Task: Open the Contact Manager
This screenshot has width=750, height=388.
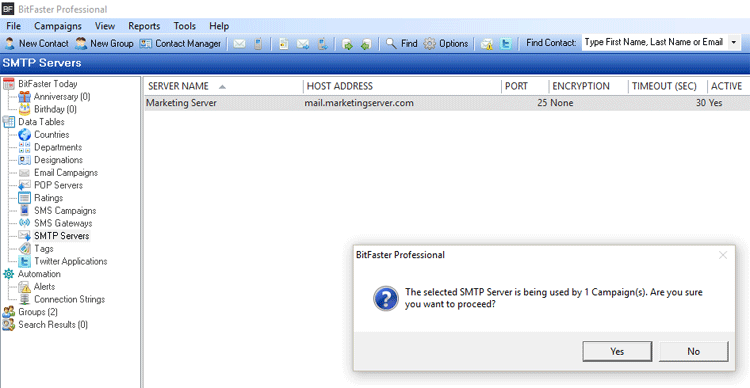Action: [180, 44]
